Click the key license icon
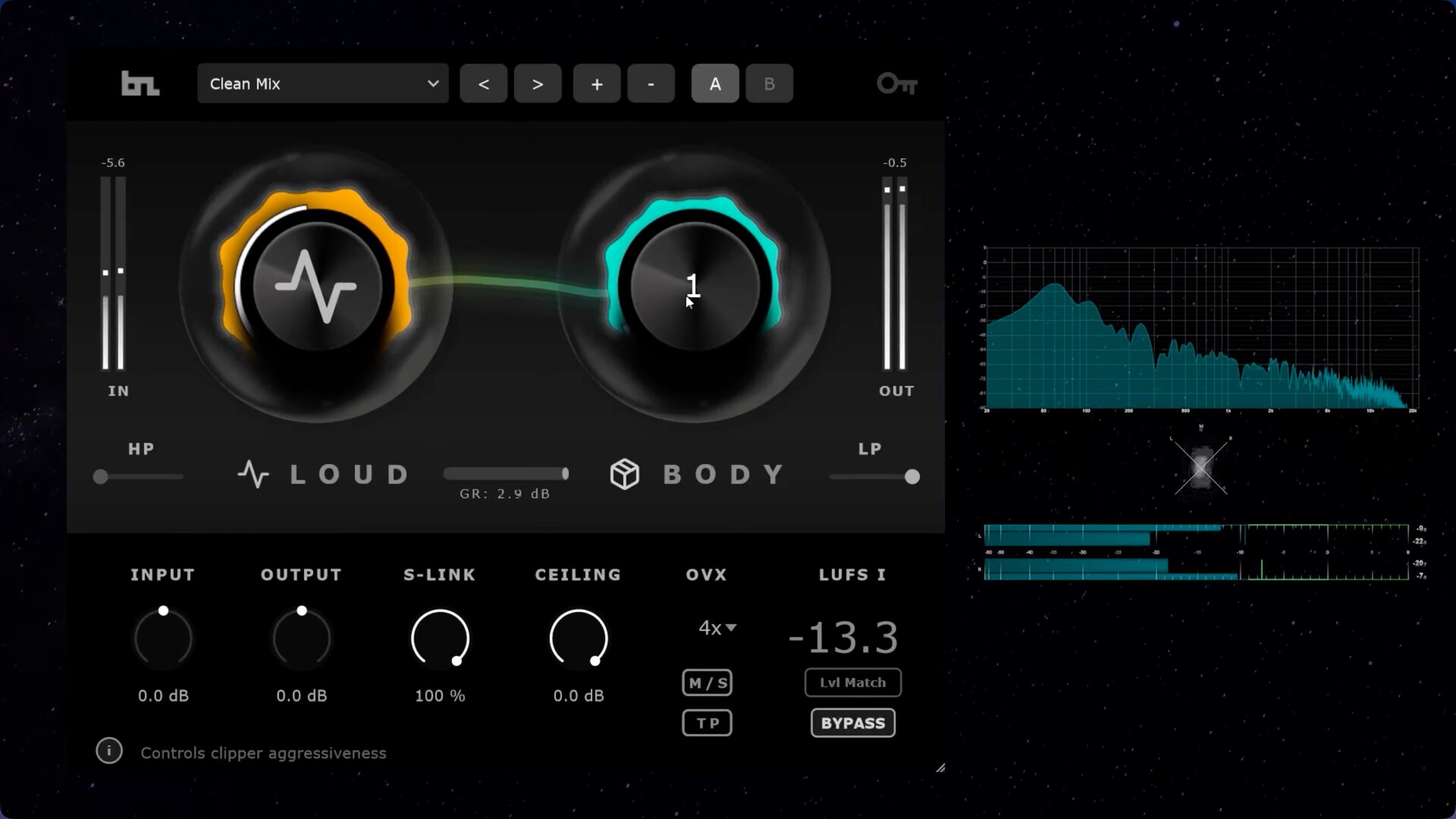This screenshot has height=819, width=1456. pyautogui.click(x=897, y=83)
